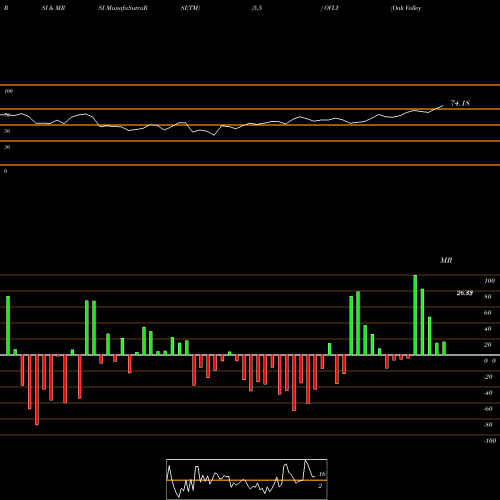Click the MR panel heading
The image size is (500, 500).
pos(446,260)
